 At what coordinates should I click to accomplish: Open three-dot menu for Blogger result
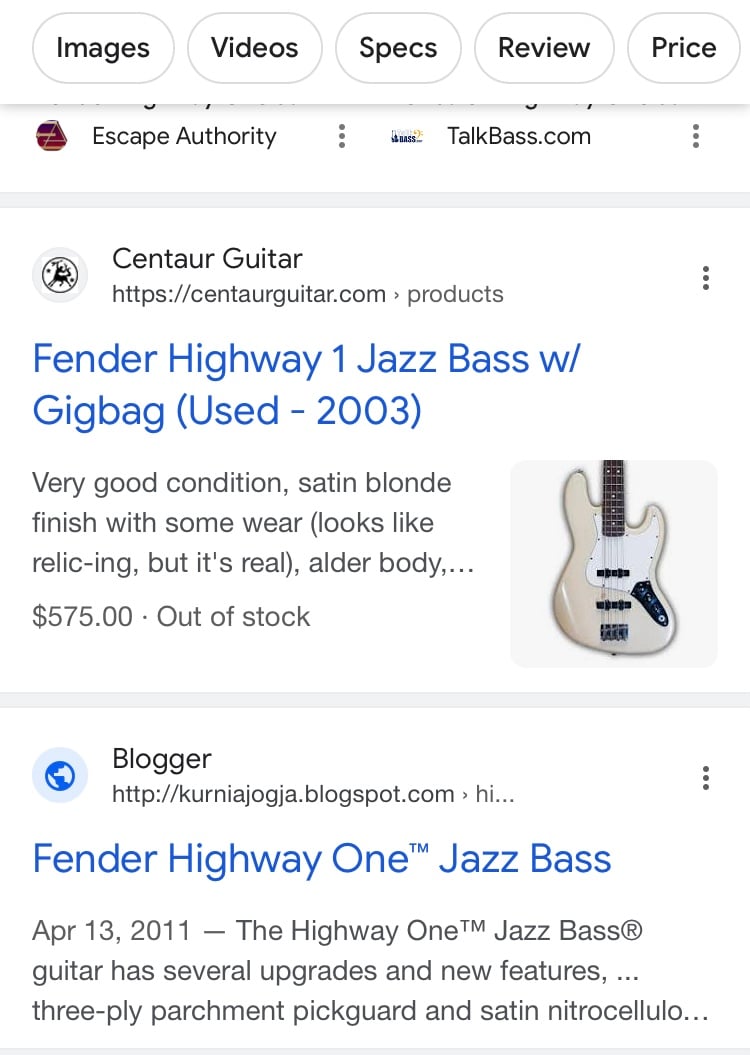click(x=706, y=778)
